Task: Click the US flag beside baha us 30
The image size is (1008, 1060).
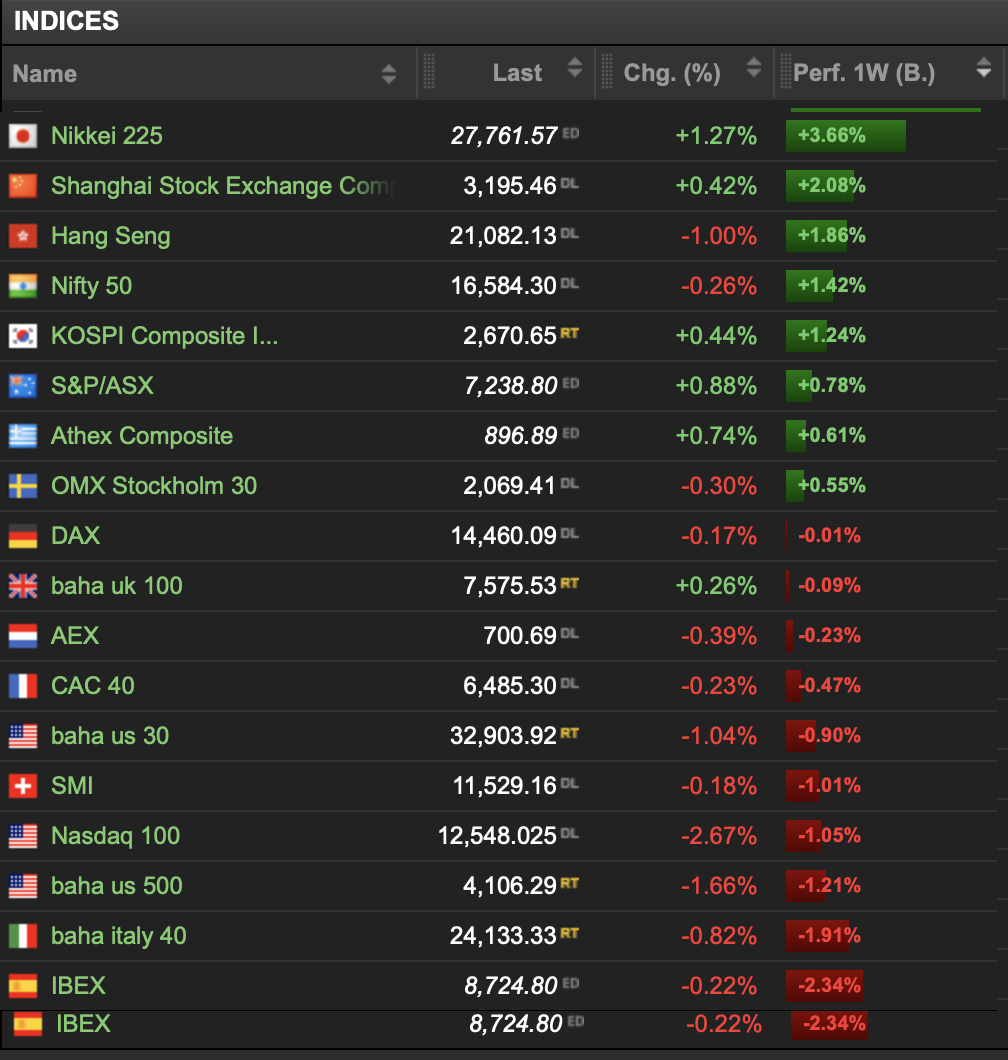Action: tap(23, 736)
